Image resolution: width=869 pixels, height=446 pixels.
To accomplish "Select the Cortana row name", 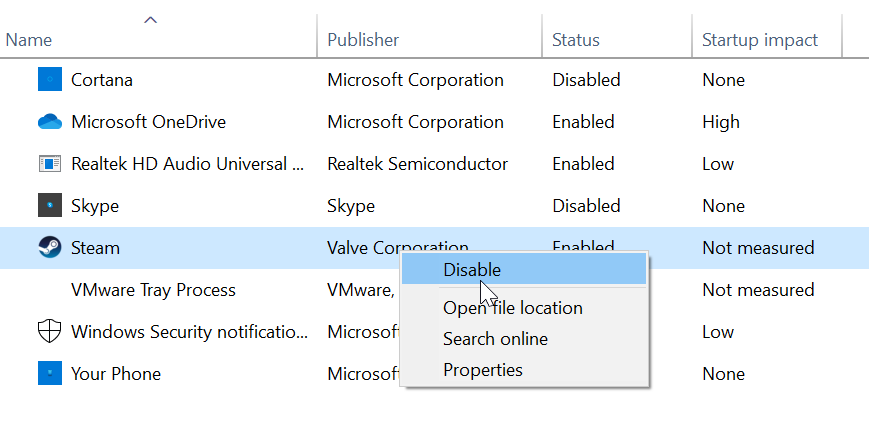I will pos(102,80).
